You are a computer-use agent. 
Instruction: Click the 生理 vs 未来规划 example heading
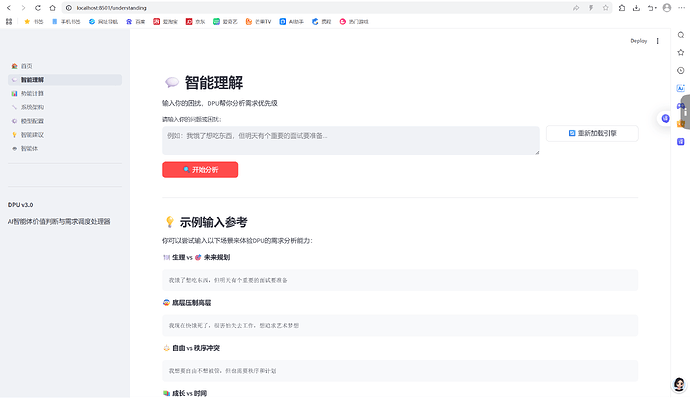tap(196, 257)
